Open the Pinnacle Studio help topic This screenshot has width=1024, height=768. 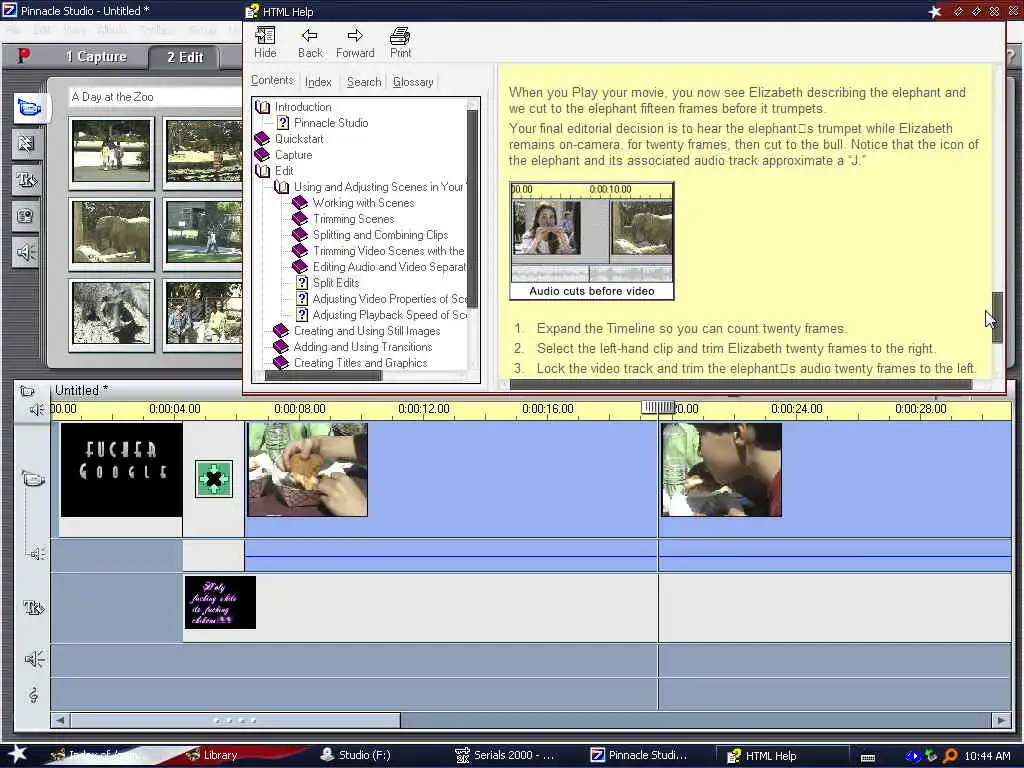[x=330, y=123]
